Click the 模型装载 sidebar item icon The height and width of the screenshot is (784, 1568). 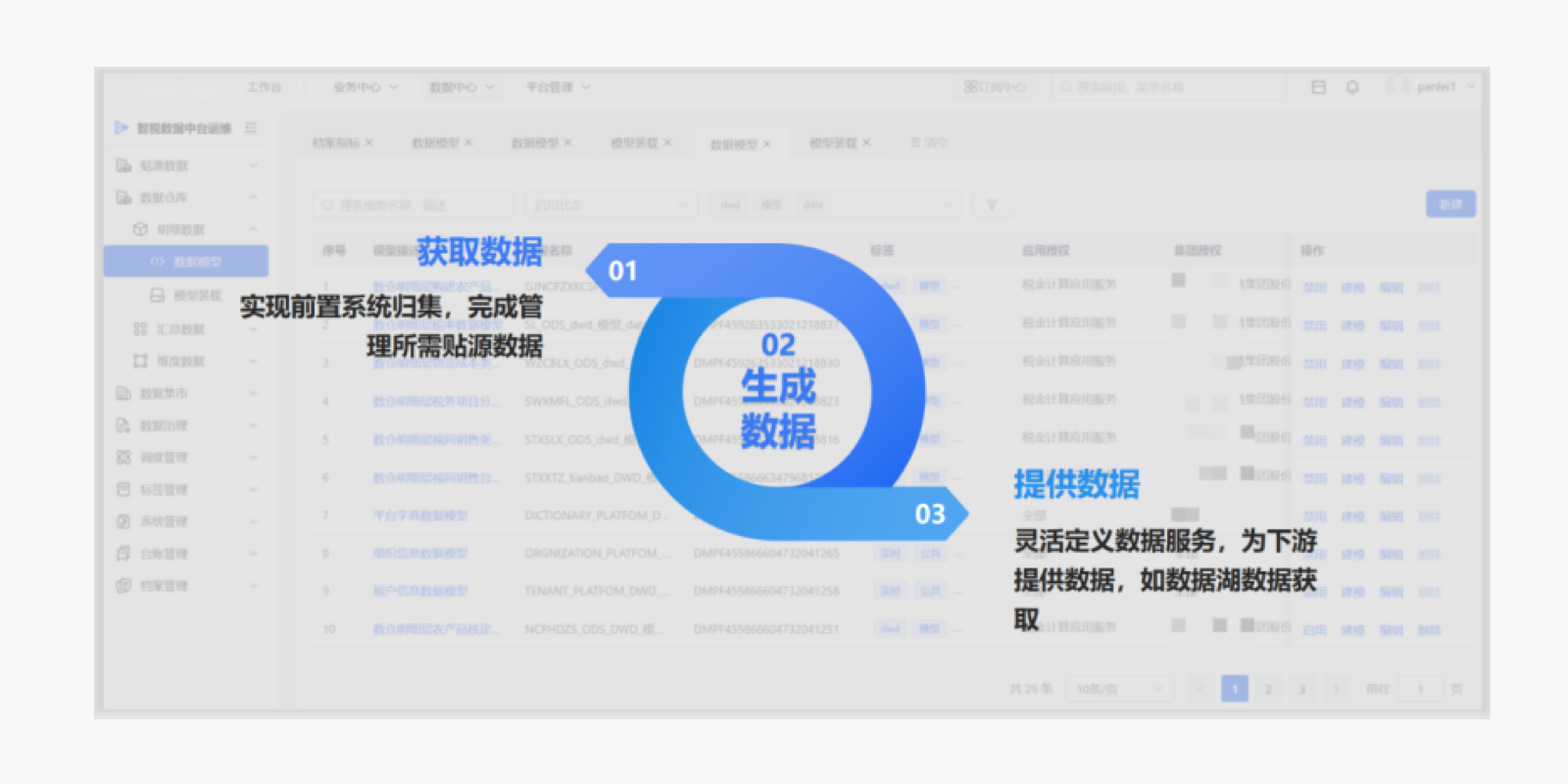tap(157, 295)
